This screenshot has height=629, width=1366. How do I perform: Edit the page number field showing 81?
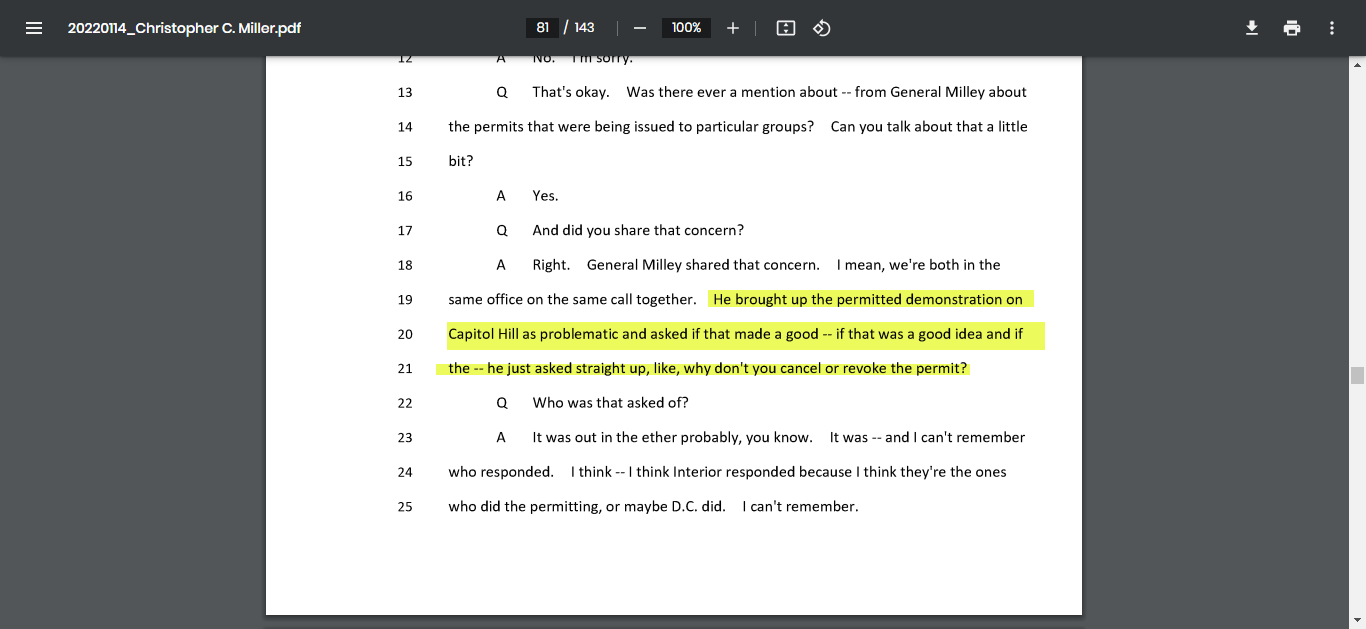(x=542, y=28)
